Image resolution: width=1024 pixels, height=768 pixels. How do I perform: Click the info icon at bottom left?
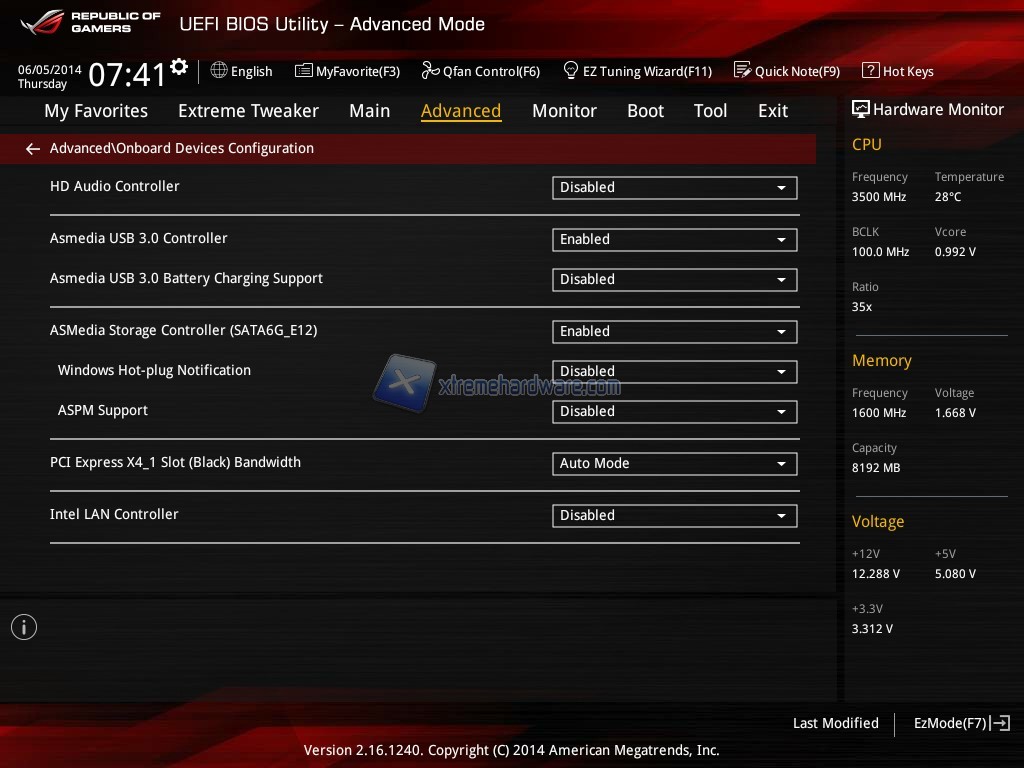[x=24, y=627]
